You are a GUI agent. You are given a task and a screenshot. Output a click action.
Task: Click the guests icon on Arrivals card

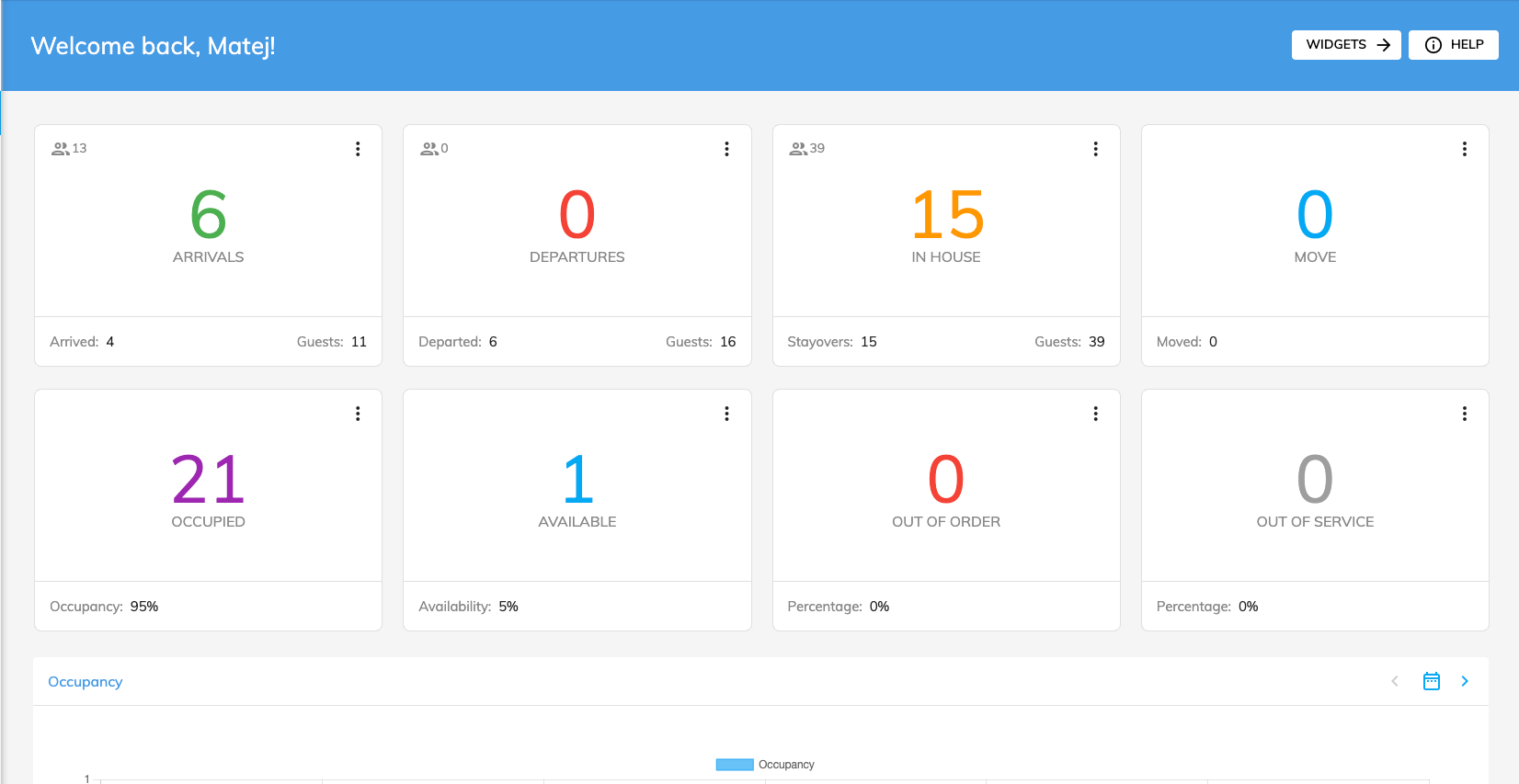point(60,149)
